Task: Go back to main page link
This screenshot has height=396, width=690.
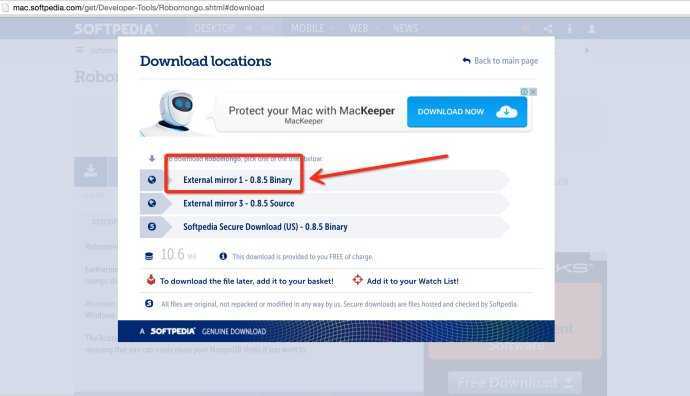Action: (x=506, y=61)
